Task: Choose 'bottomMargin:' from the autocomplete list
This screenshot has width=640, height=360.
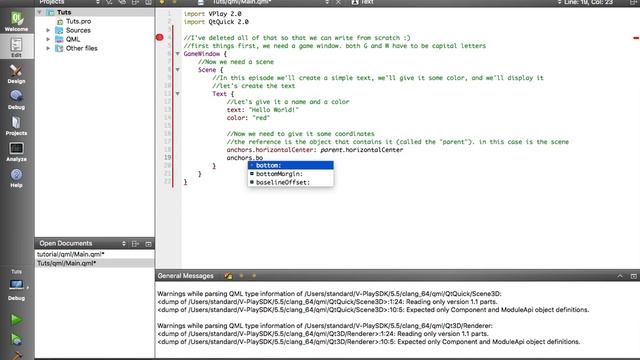Action: point(291,174)
